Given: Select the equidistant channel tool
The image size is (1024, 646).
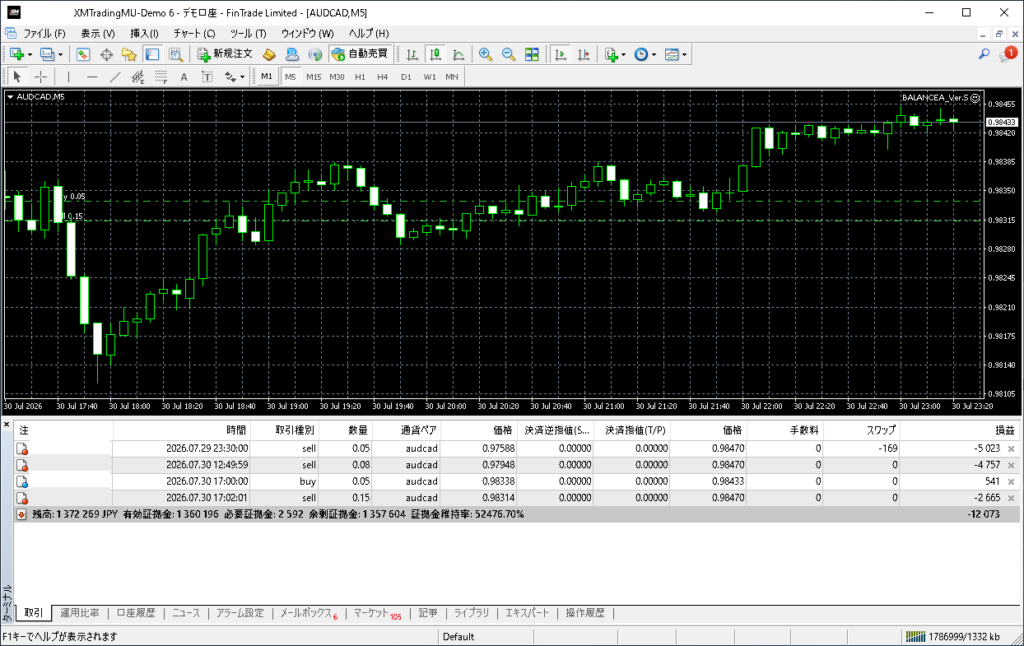Looking at the screenshot, I should [138, 77].
